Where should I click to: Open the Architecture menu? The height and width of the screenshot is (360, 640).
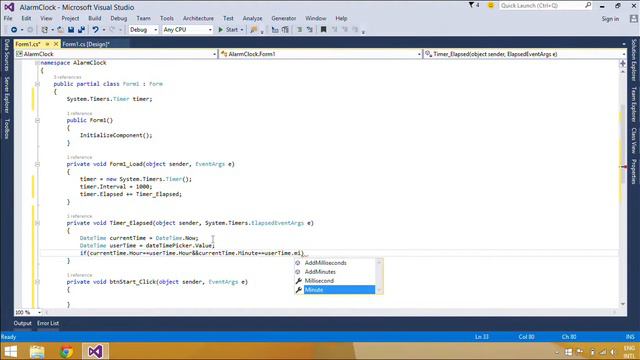(x=198, y=18)
